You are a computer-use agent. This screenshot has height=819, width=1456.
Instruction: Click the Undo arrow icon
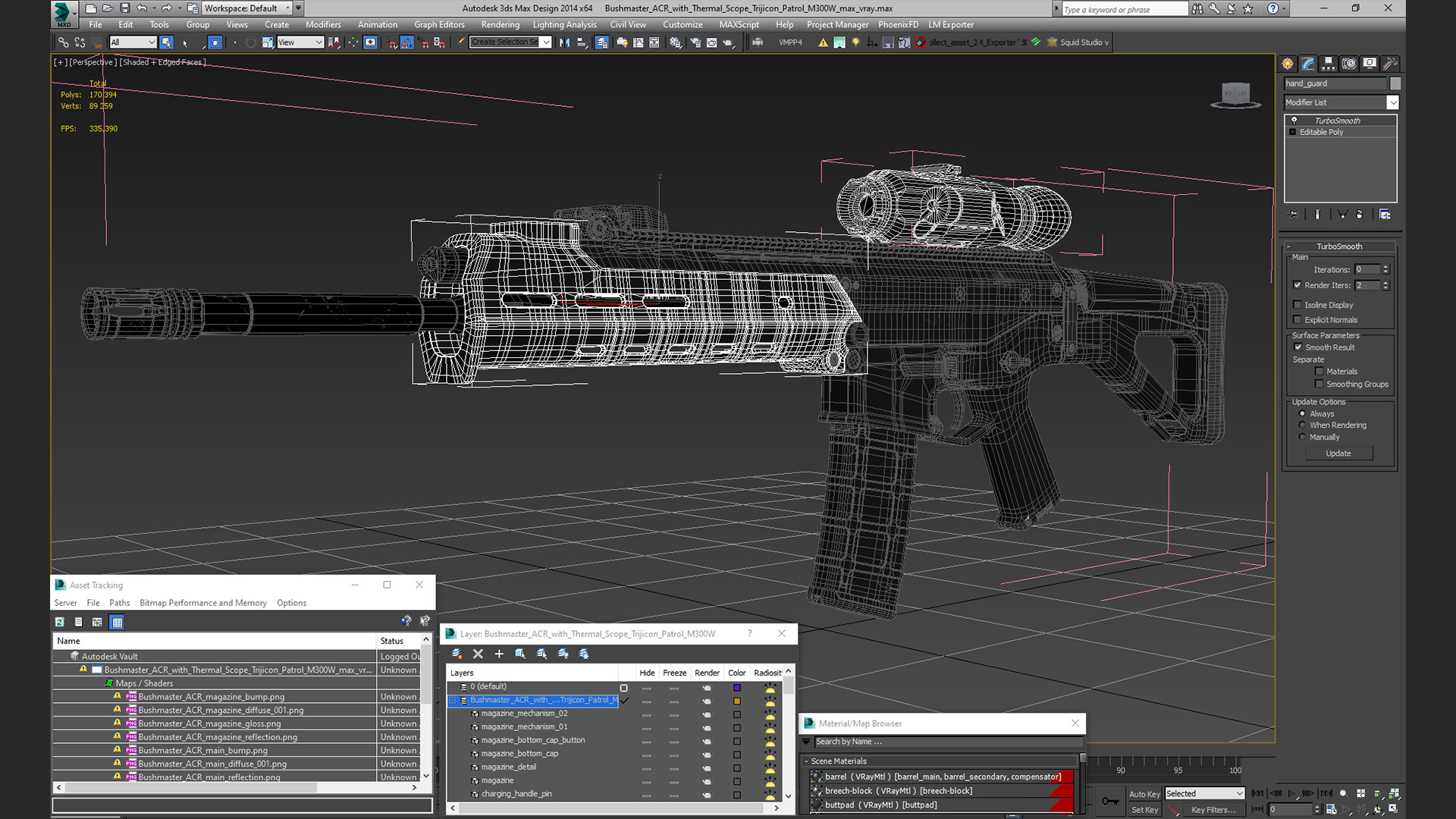tap(142, 8)
